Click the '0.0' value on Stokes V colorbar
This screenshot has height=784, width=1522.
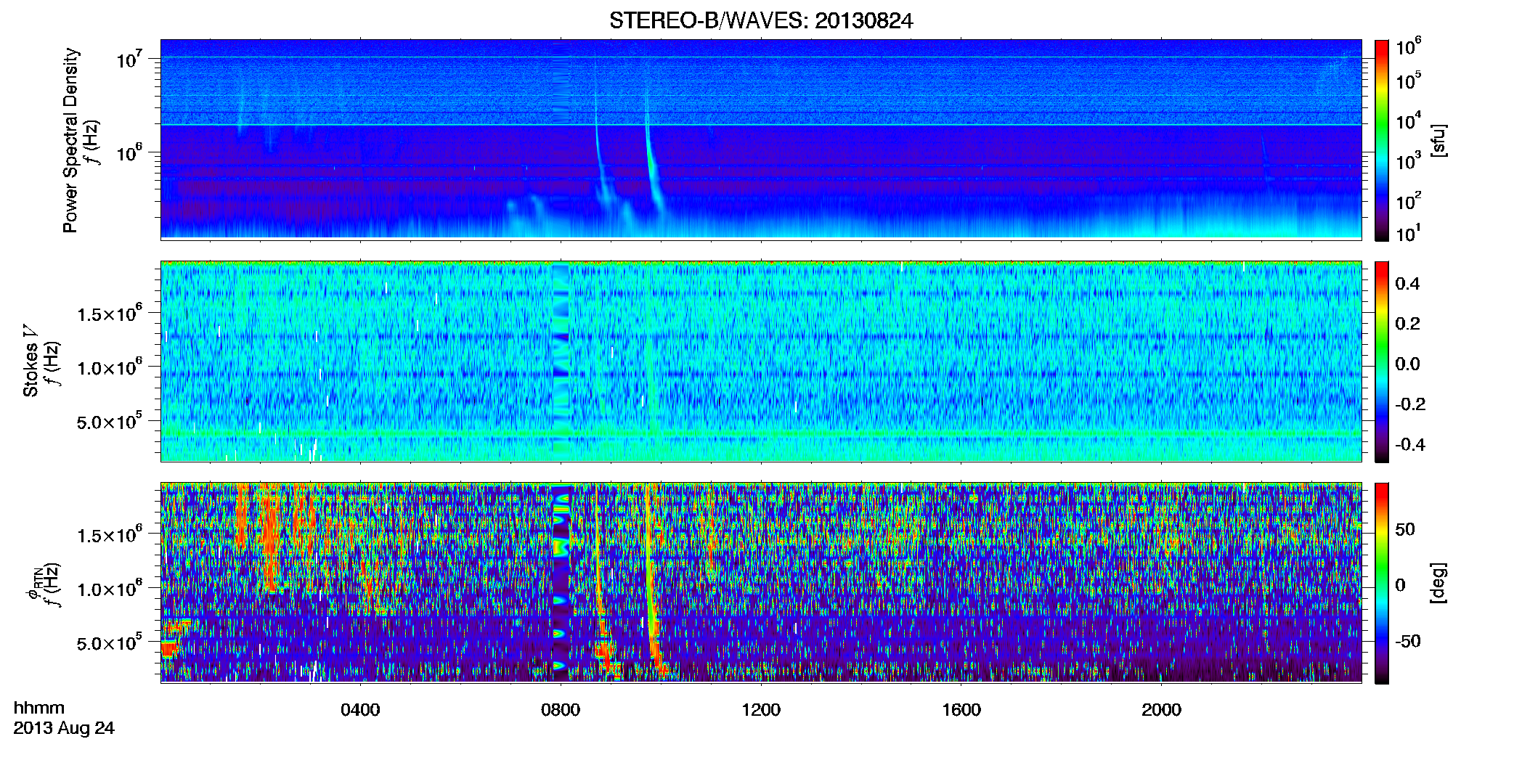(x=1407, y=364)
